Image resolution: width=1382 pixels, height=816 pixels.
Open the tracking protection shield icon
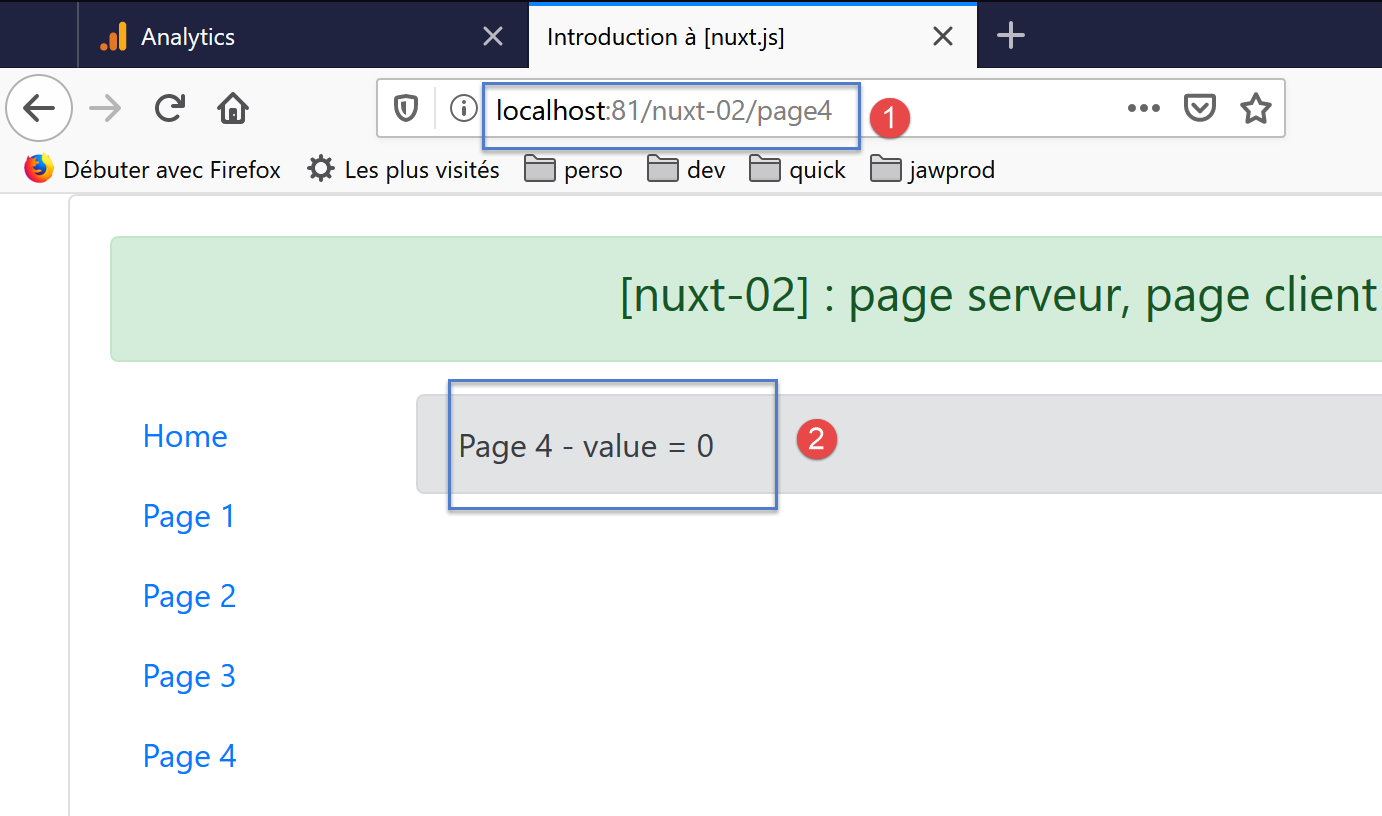pos(406,109)
